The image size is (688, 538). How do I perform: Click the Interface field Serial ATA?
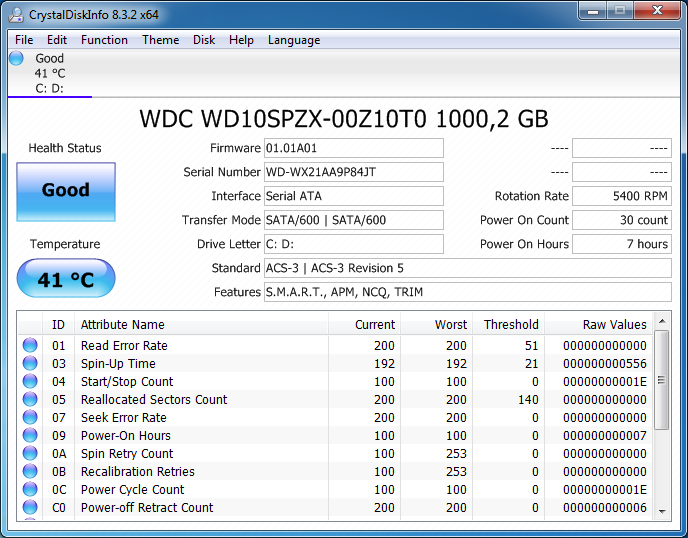pos(354,196)
